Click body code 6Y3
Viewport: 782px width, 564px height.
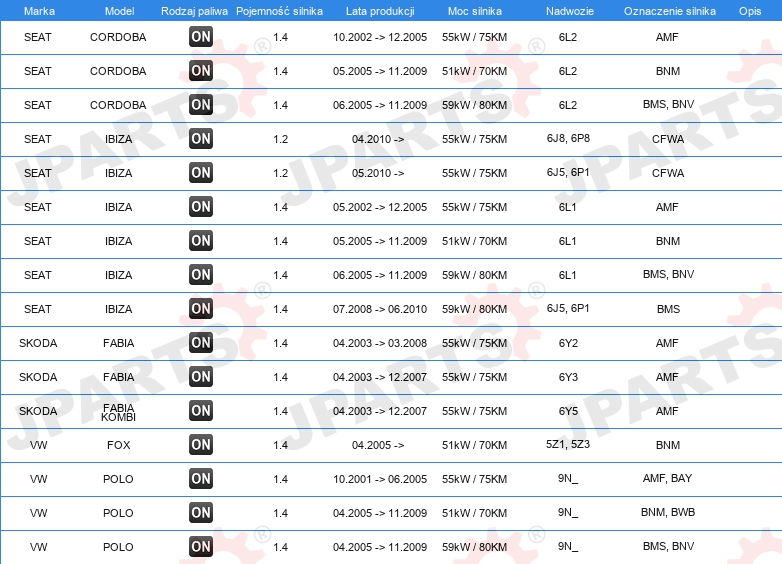[568, 377]
